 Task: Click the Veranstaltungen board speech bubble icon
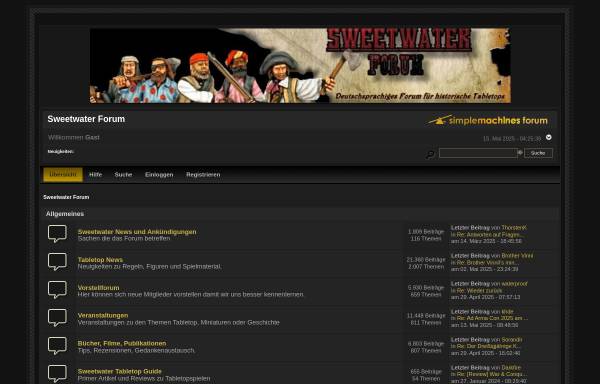(57, 318)
